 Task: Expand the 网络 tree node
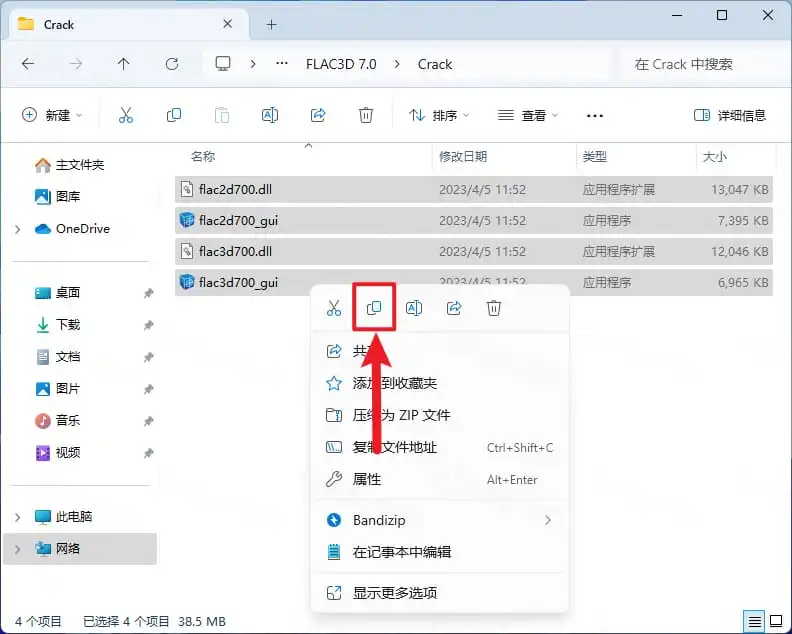[x=18, y=549]
